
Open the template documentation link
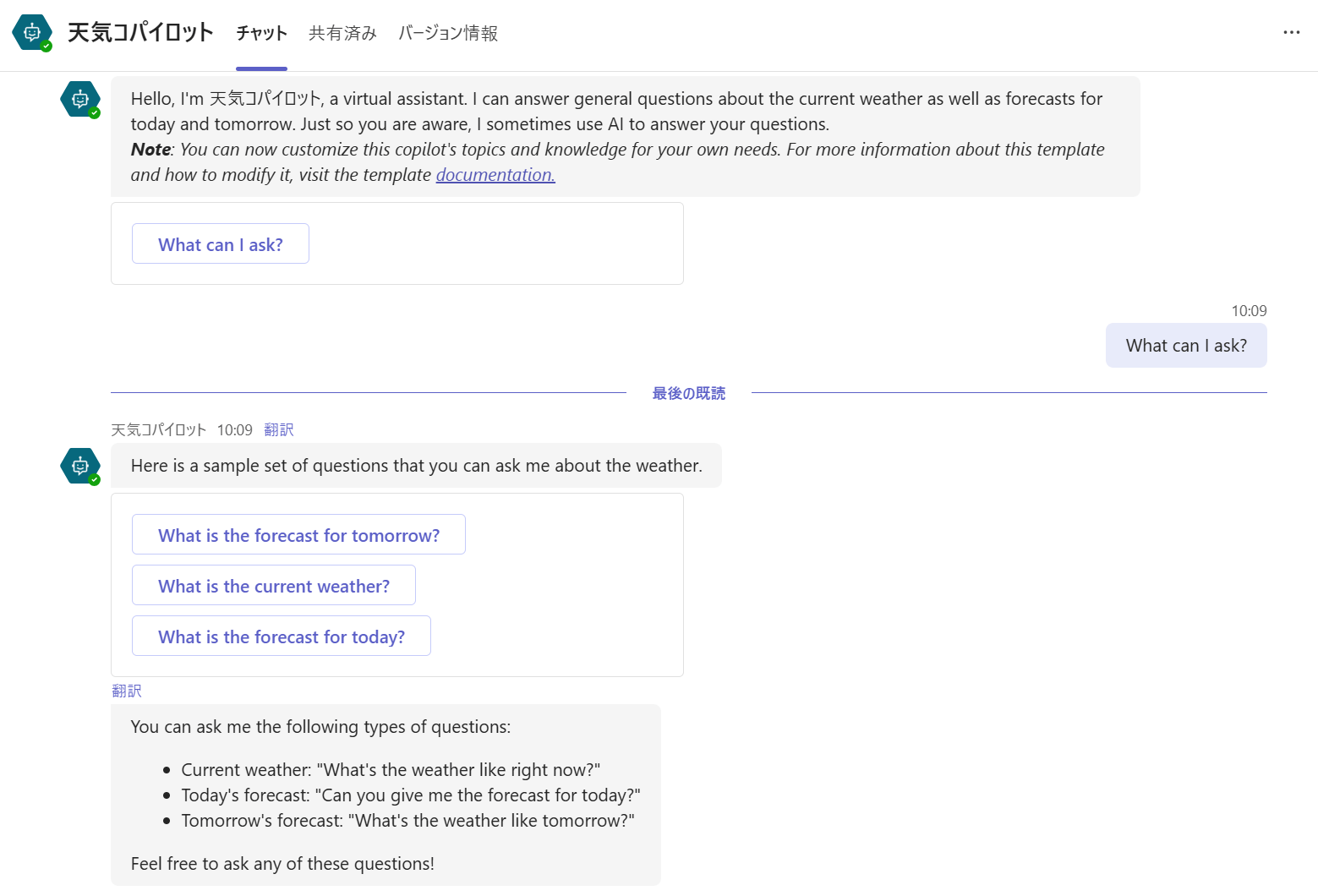(495, 175)
